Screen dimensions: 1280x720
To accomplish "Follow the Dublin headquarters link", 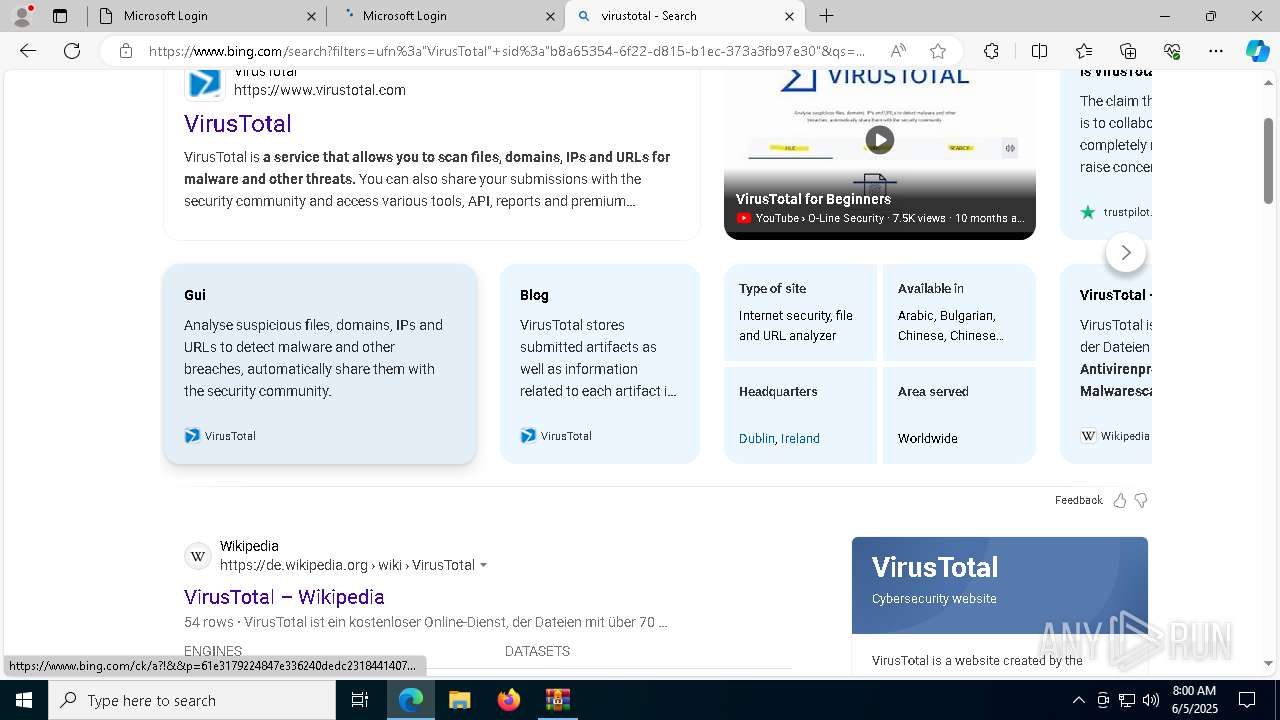I will (756, 439).
